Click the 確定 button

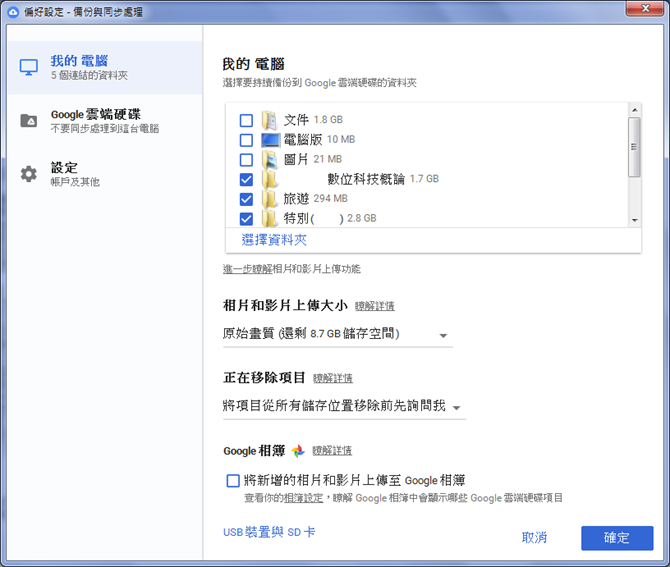point(617,538)
